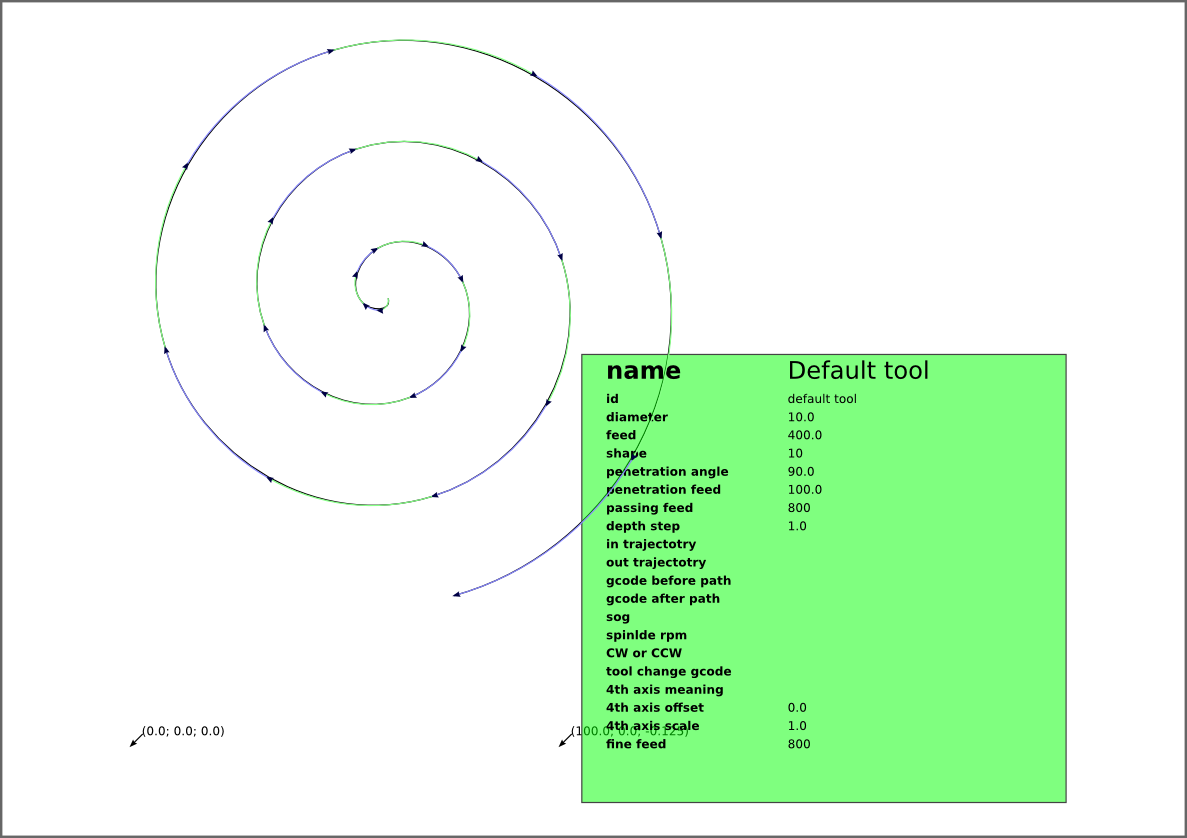Viewport: 1187px width, 838px height.
Task: Select the "out trajectotry" label
Action: click(656, 562)
